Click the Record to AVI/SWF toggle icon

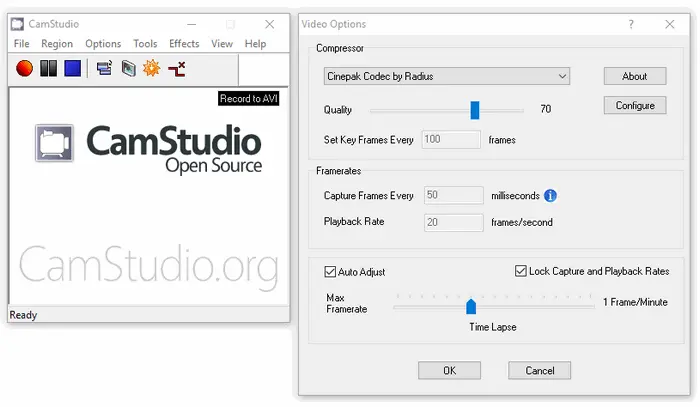pyautogui.click(x=128, y=68)
